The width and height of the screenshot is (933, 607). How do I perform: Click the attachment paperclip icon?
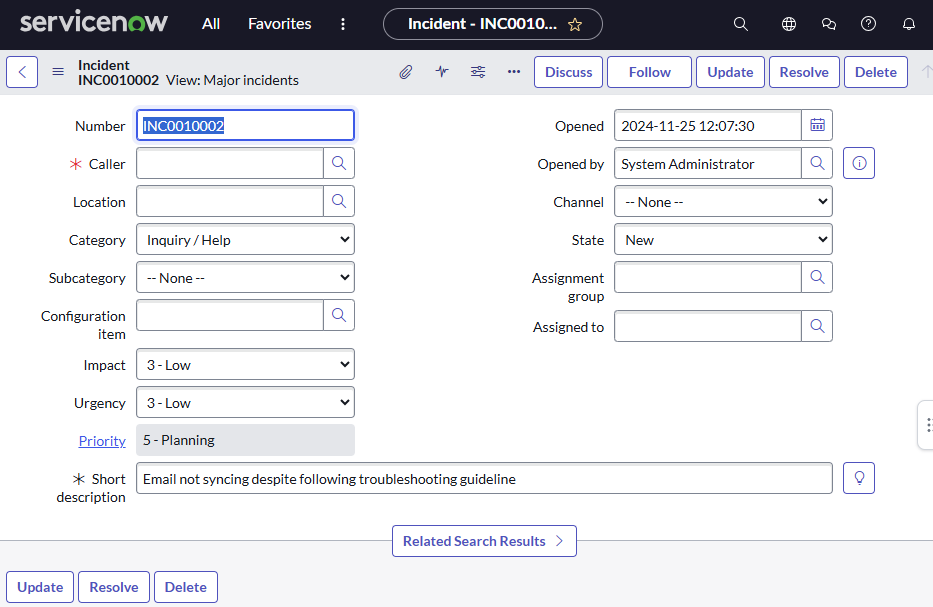[405, 72]
